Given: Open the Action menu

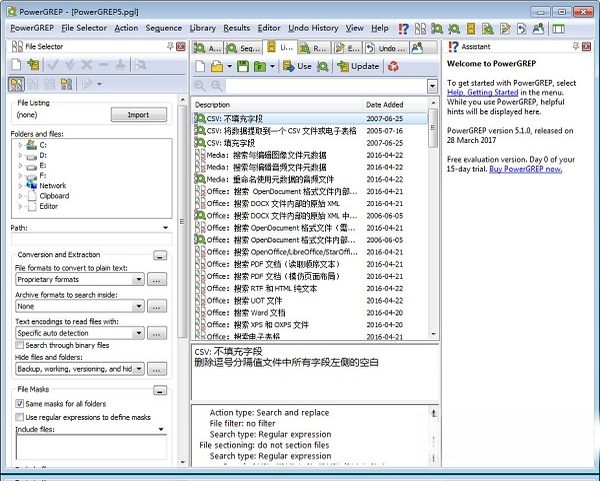Looking at the screenshot, I should coord(126,28).
